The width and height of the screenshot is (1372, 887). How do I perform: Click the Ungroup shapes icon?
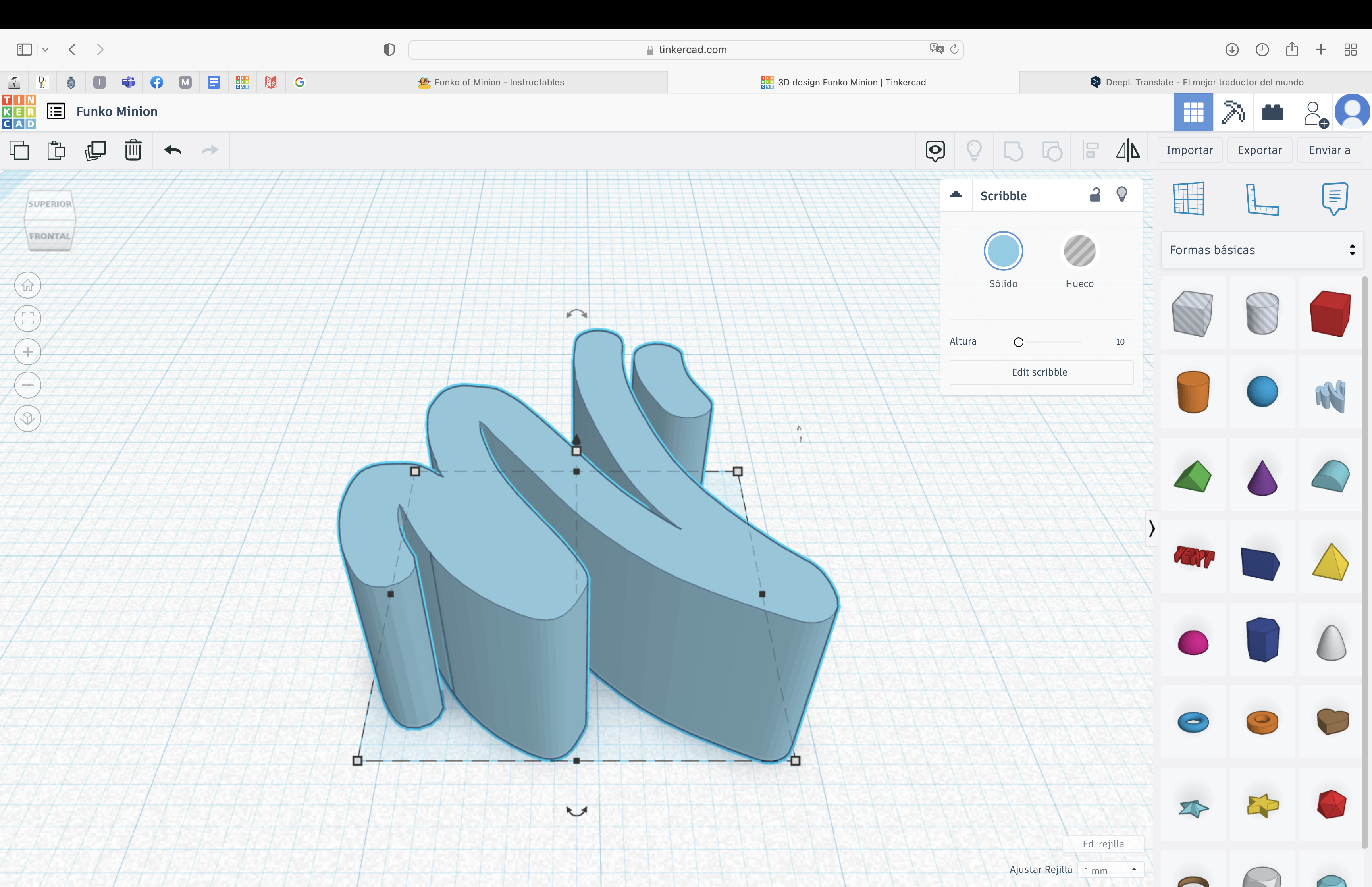click(1052, 151)
